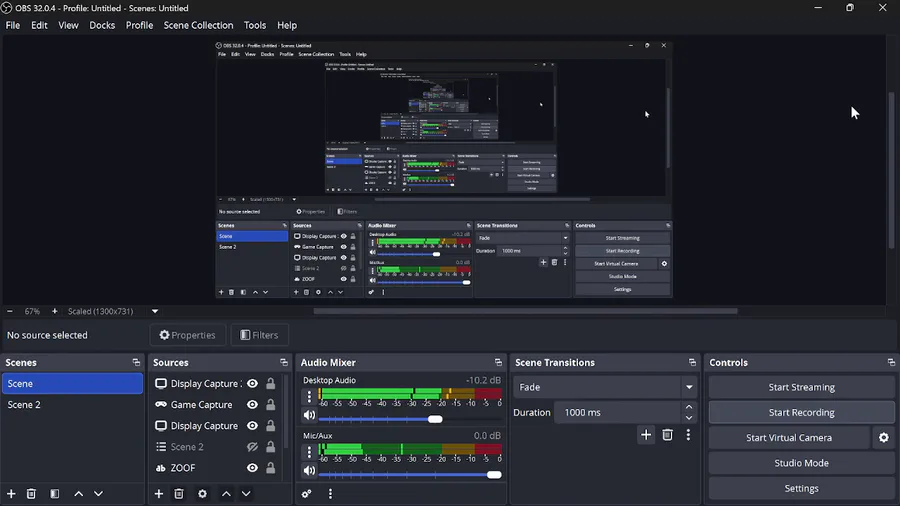The height and width of the screenshot is (506, 900).
Task: Open the Help menu
Action: tap(287, 25)
